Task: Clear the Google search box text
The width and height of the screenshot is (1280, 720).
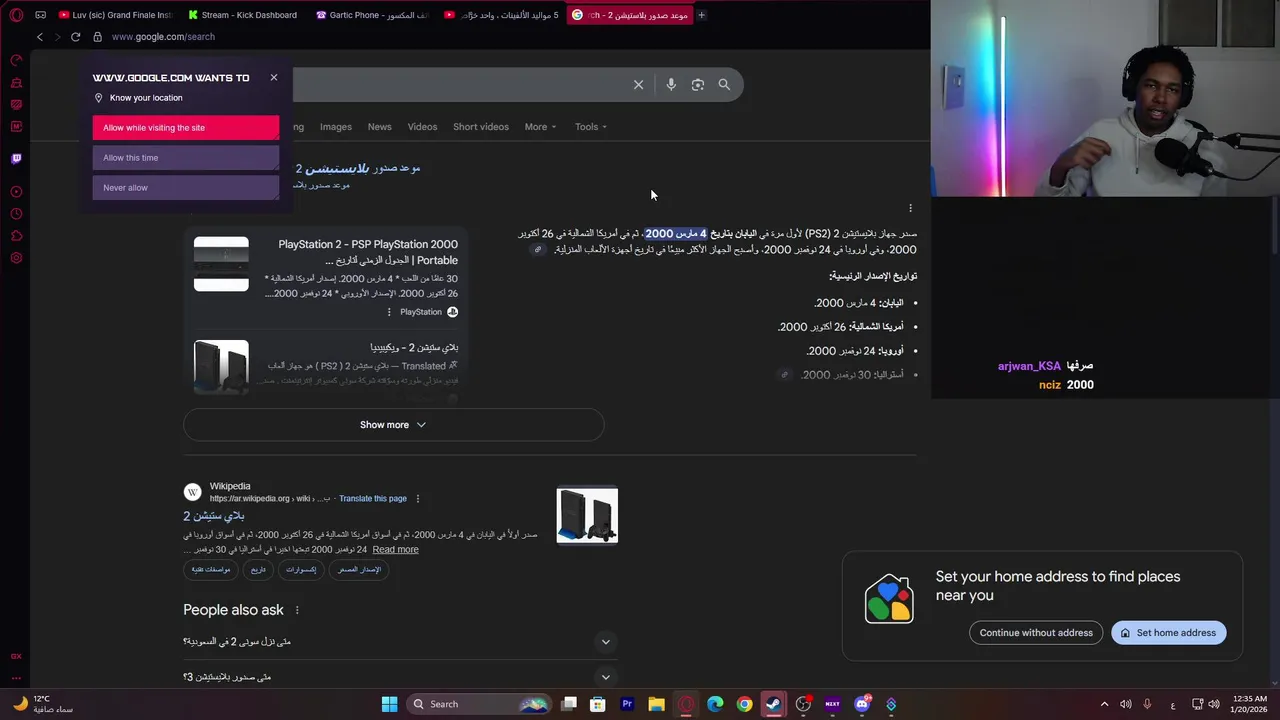Action: point(638,85)
